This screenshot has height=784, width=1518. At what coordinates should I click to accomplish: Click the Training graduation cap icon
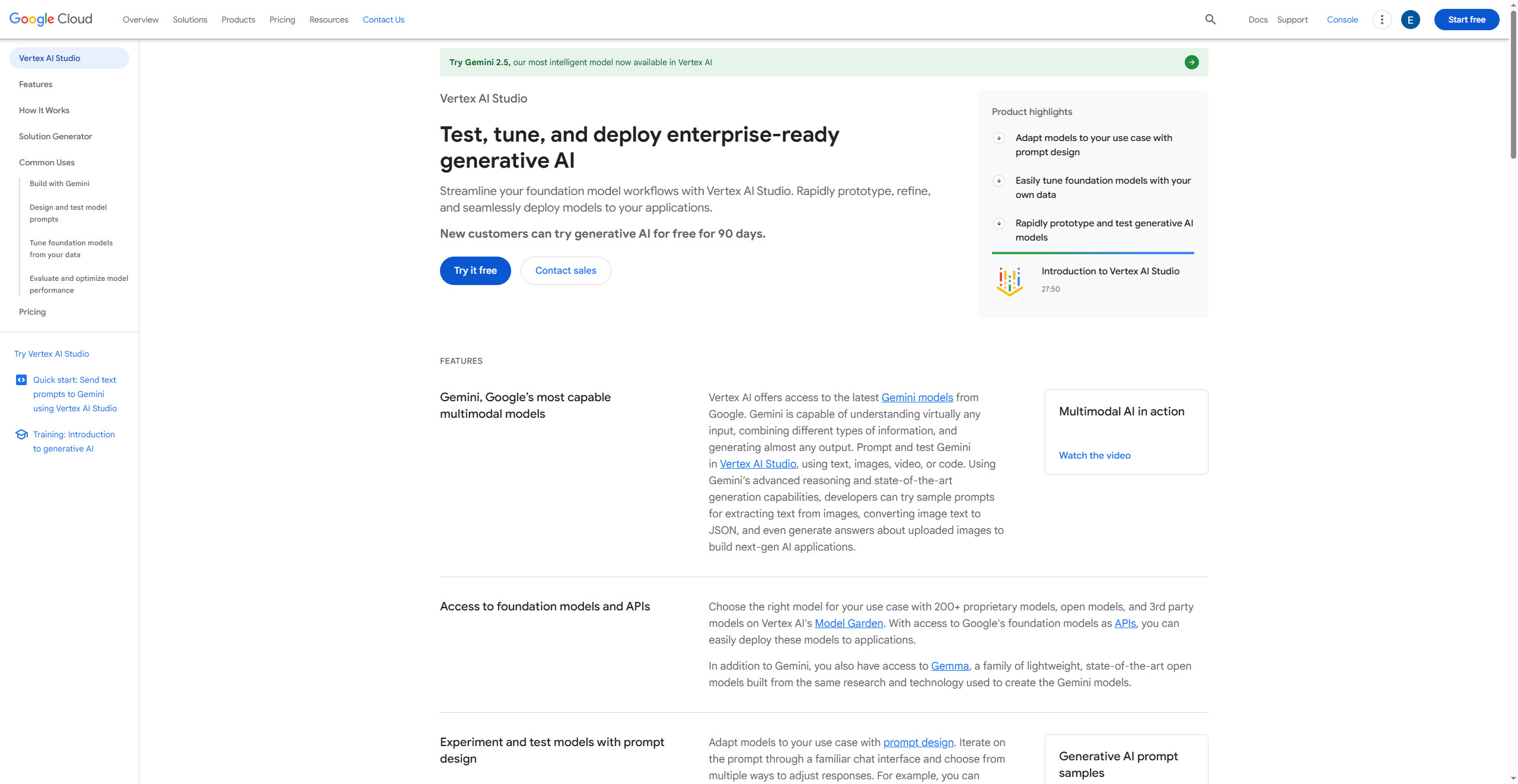pyautogui.click(x=21, y=434)
